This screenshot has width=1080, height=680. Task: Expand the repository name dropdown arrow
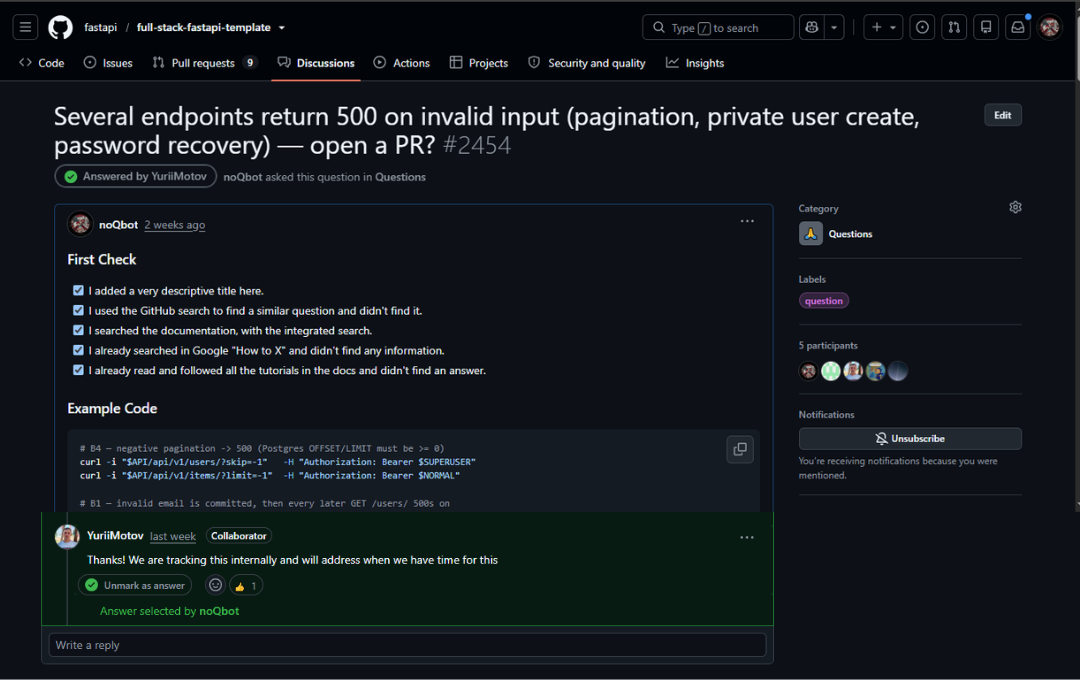(x=282, y=28)
